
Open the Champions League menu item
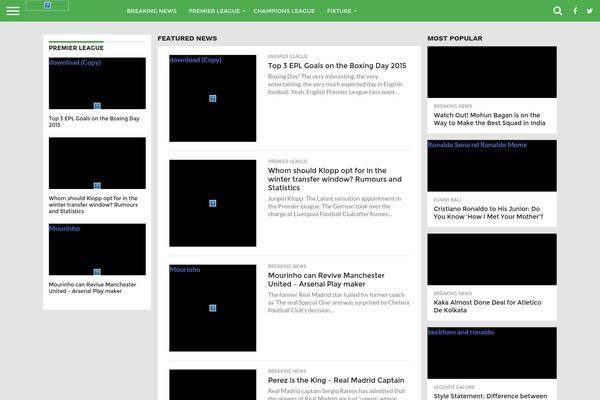pos(284,11)
